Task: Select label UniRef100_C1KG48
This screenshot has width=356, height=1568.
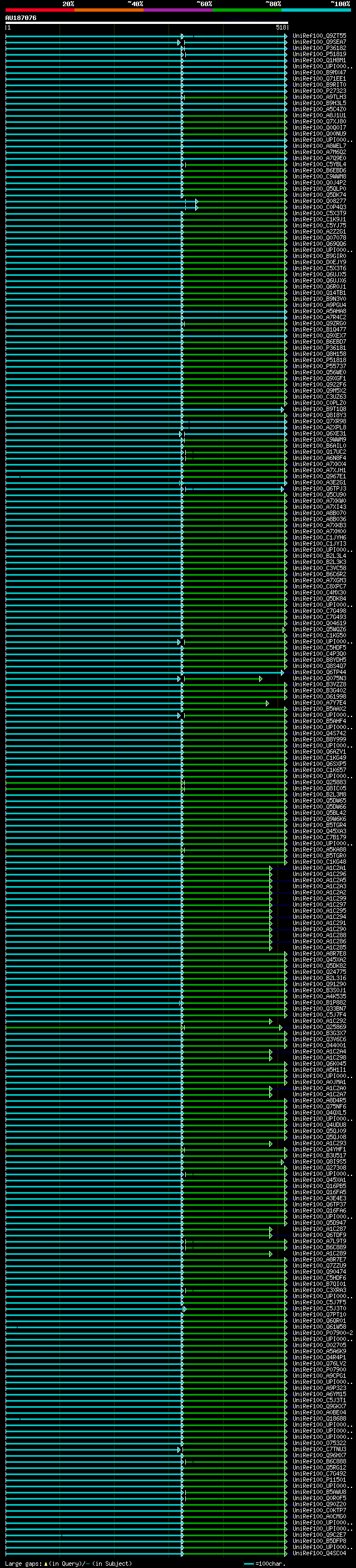Action: [319, 861]
